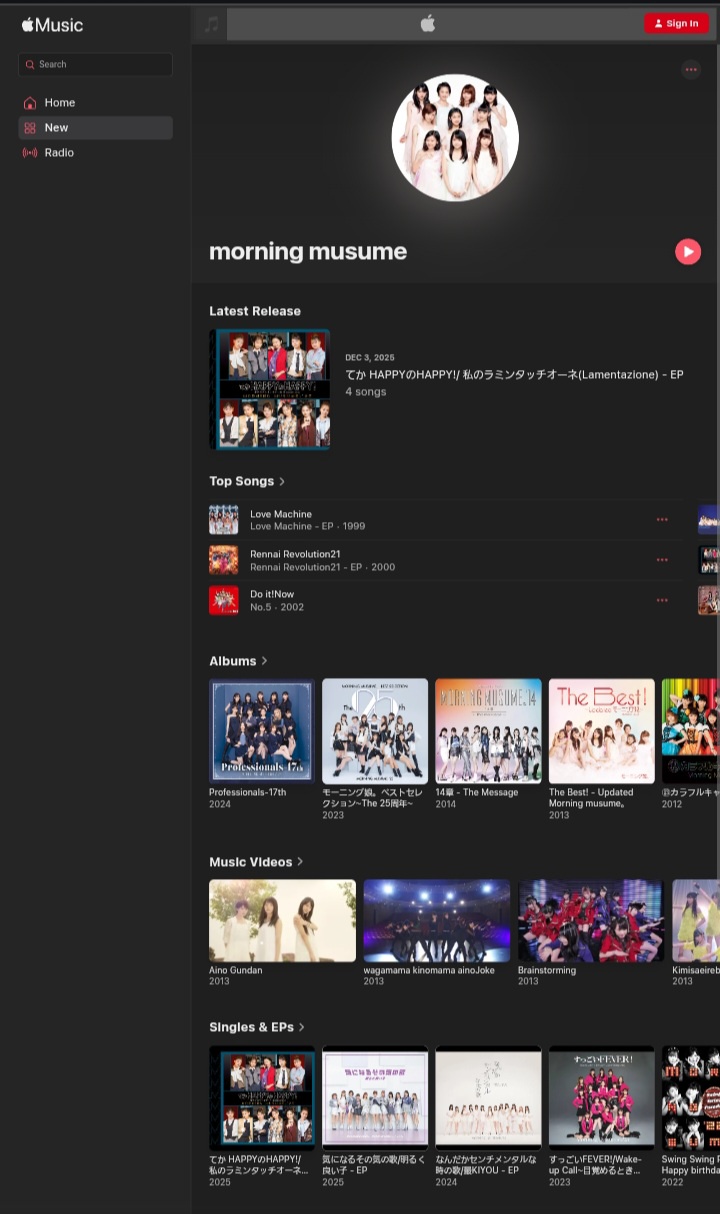
Task: Expand the Music Videos section
Action: [x=256, y=862]
